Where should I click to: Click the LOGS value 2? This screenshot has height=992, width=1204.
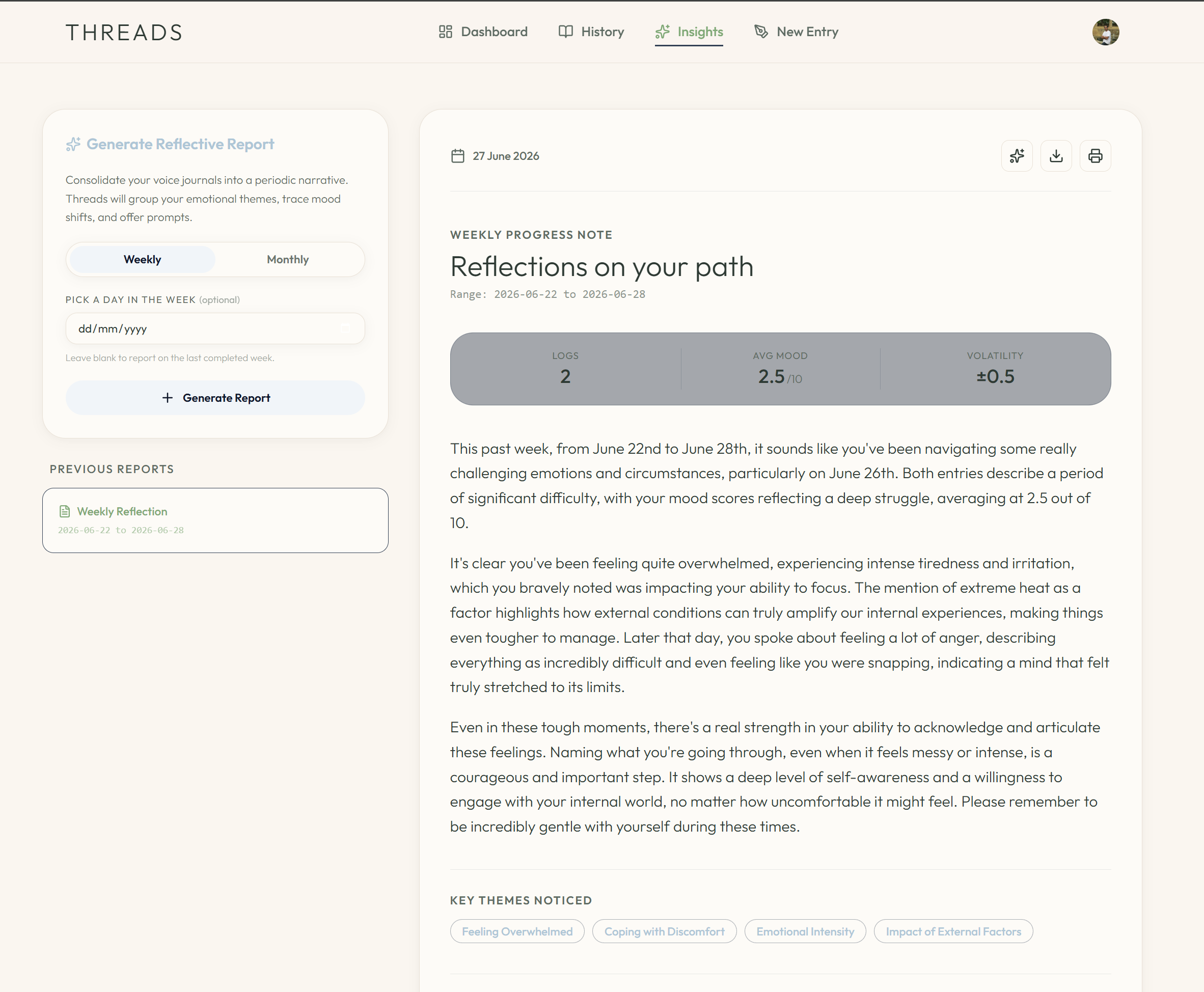click(x=565, y=376)
